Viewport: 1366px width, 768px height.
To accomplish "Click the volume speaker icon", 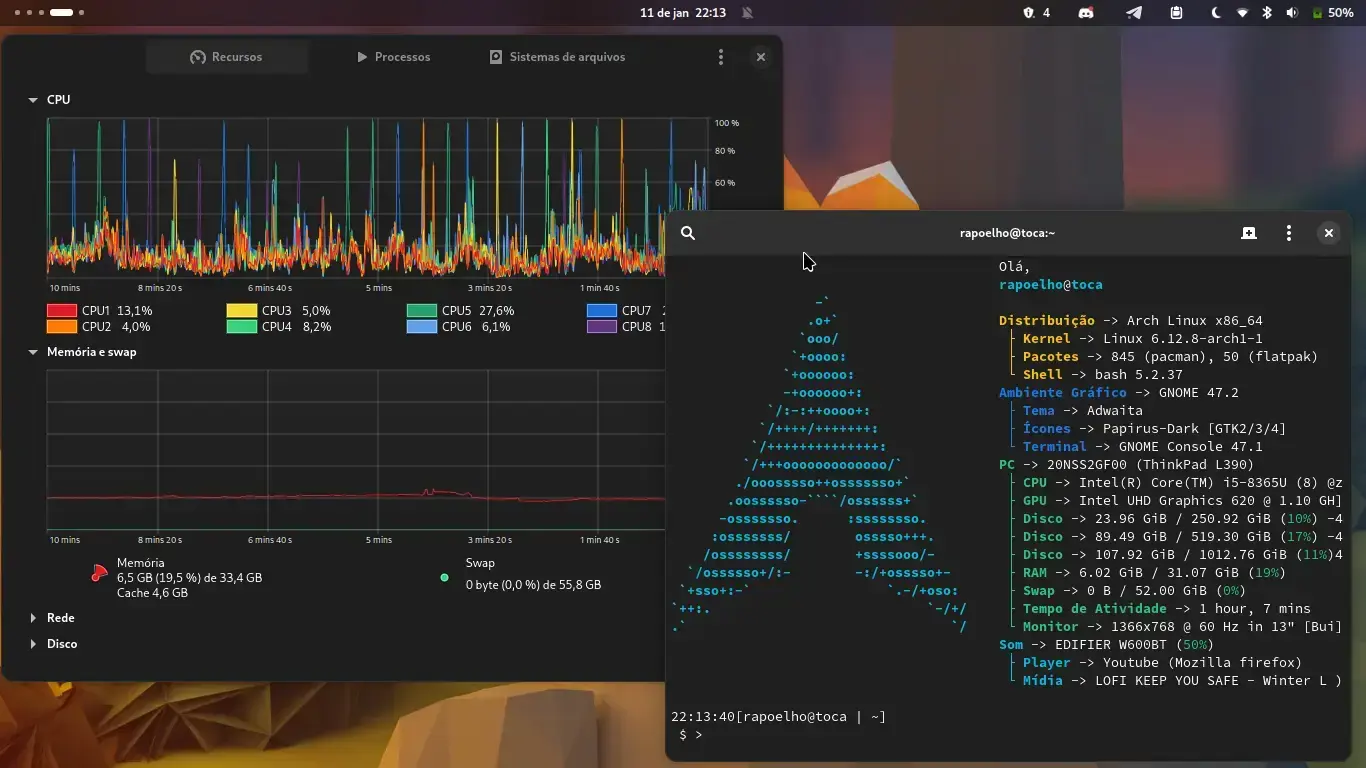I will pyautogui.click(x=1292, y=13).
